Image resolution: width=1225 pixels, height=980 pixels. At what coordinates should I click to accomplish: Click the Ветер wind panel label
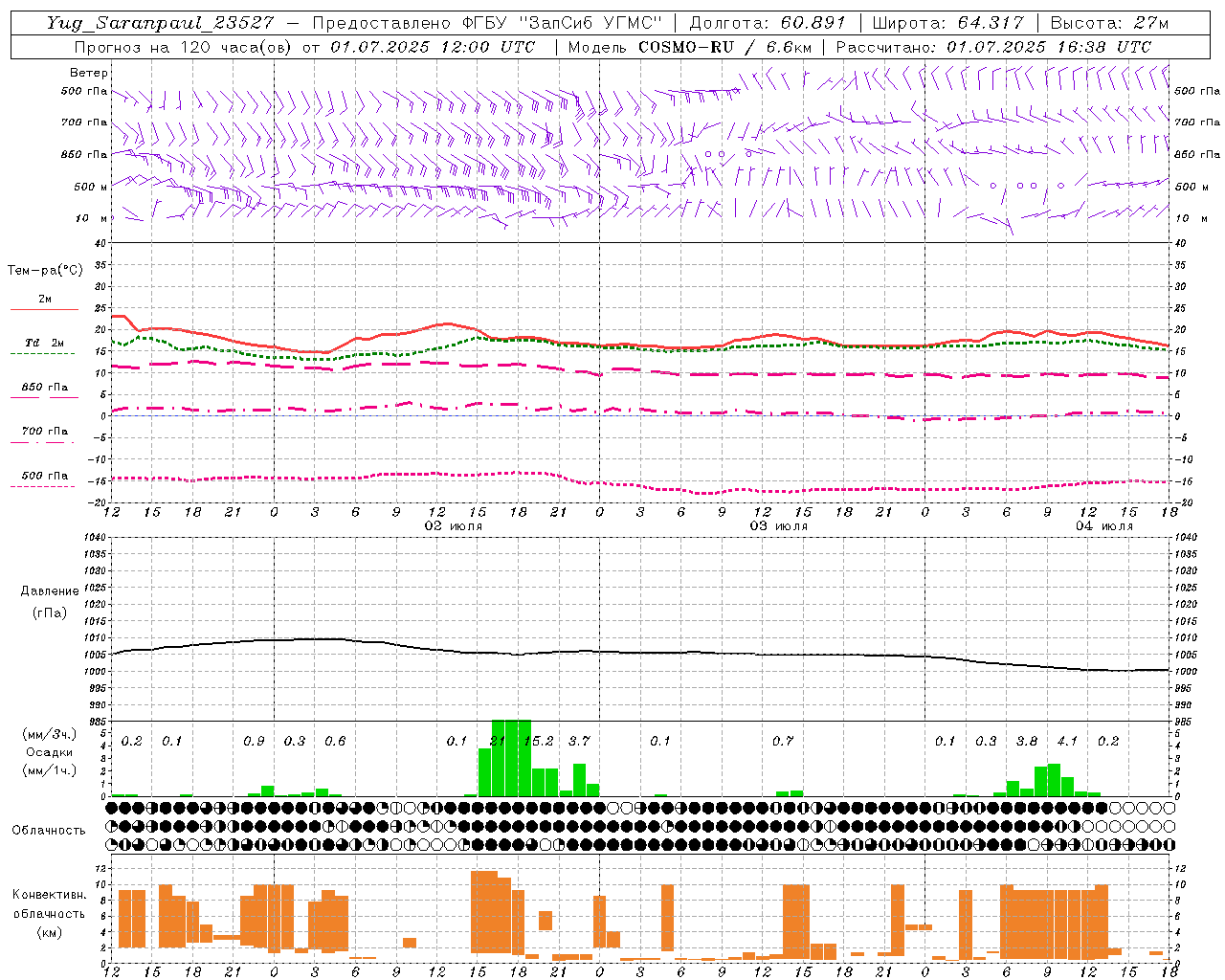coord(89,73)
